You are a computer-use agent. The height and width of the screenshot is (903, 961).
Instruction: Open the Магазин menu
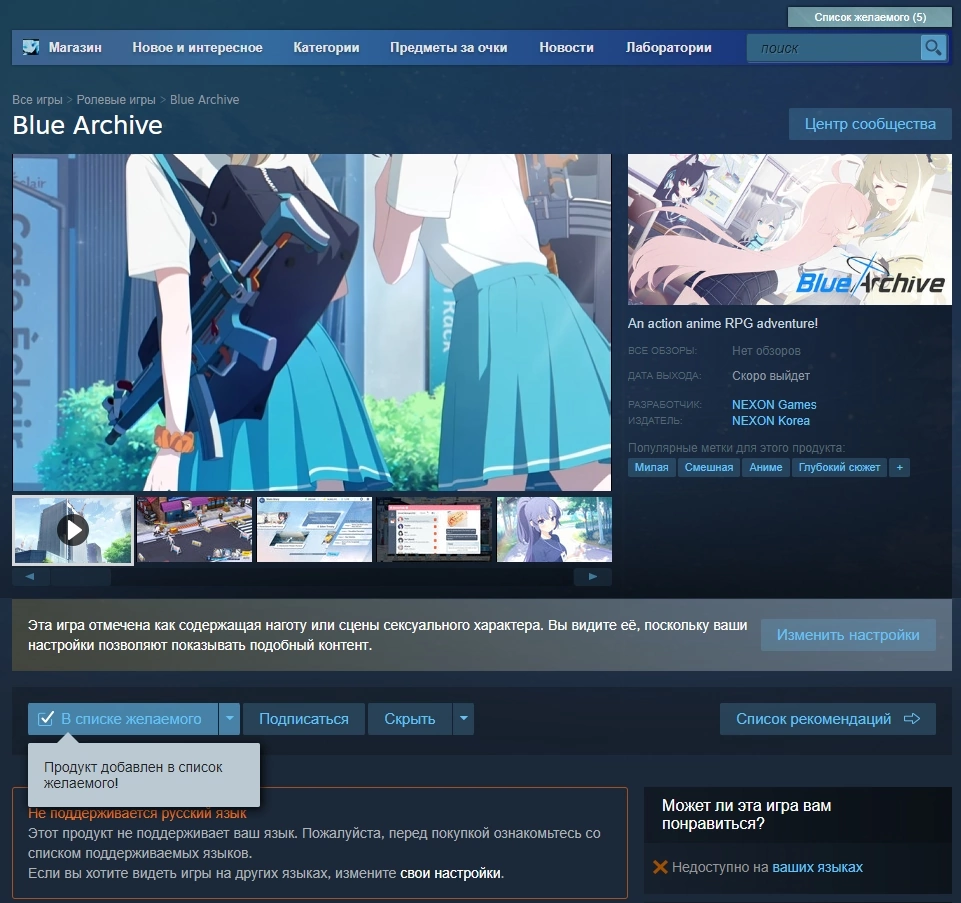point(75,47)
